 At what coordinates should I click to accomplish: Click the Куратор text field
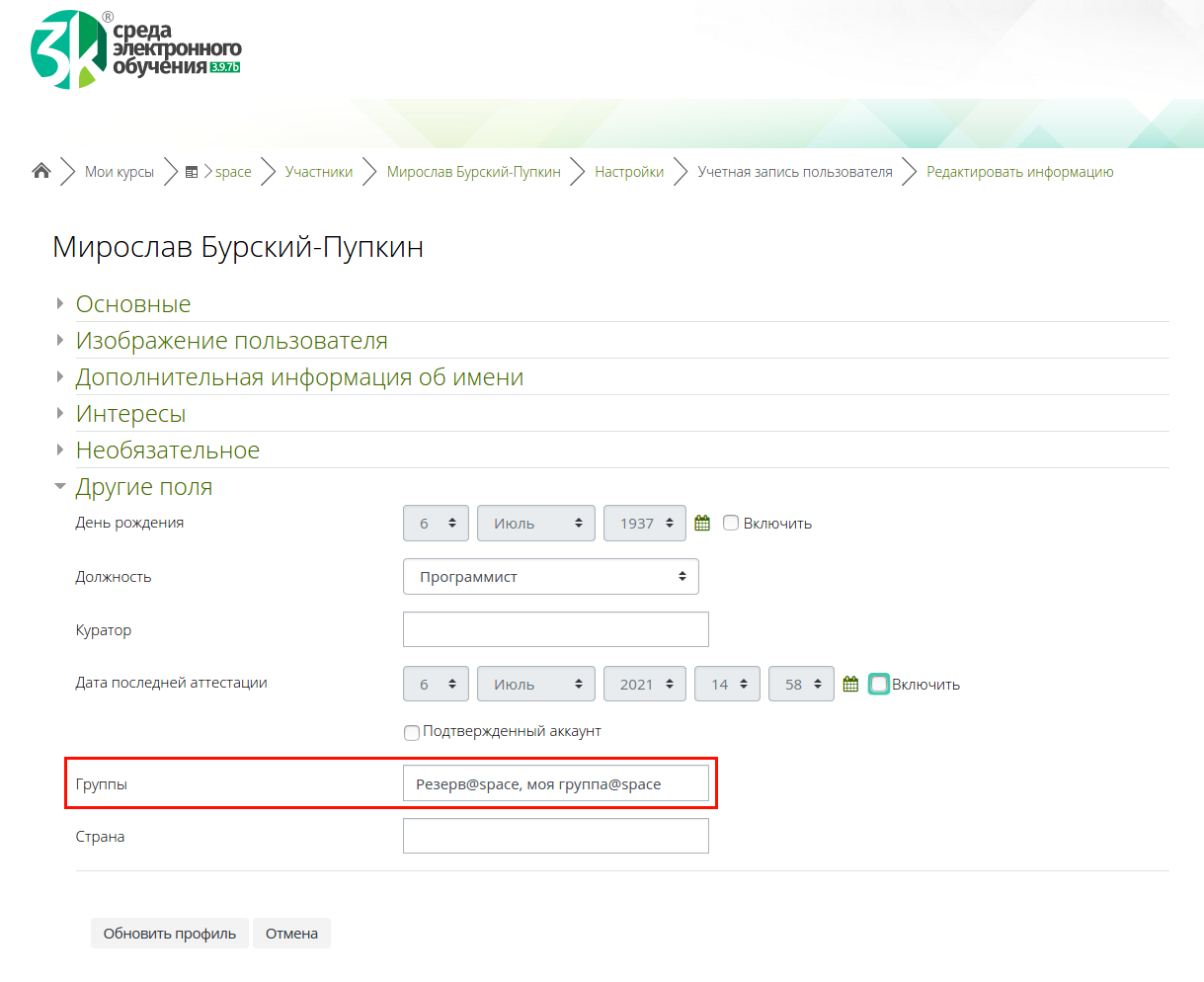tap(555, 629)
